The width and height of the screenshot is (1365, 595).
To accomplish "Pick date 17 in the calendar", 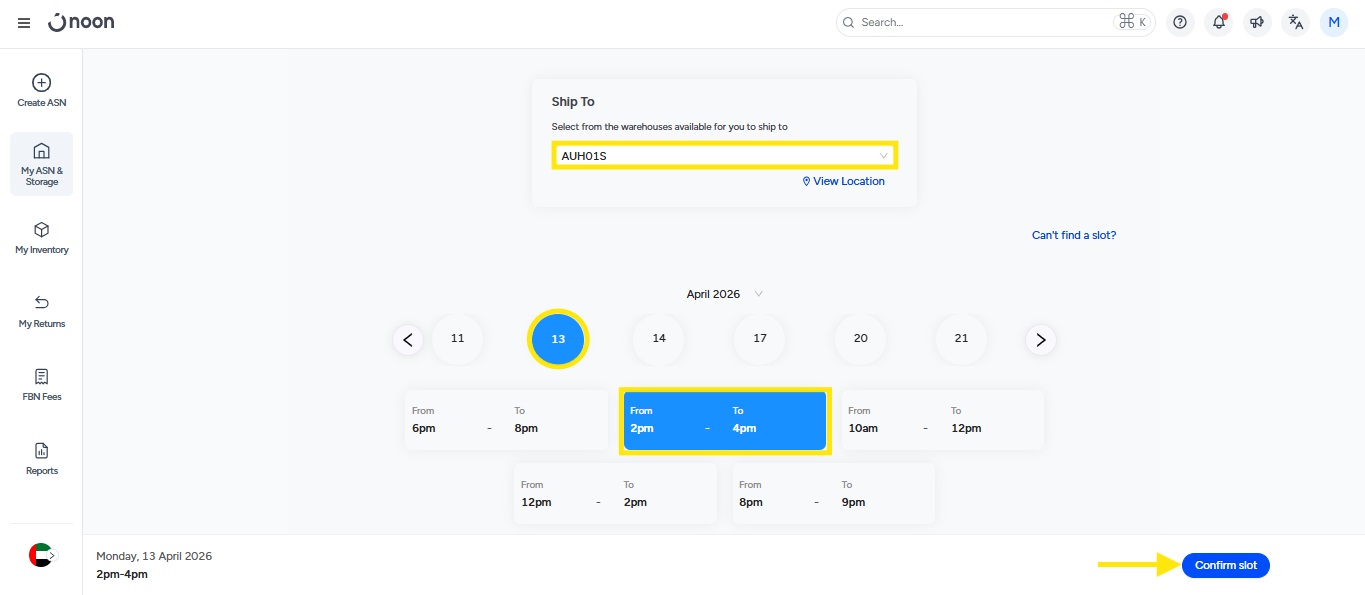I will pos(759,339).
